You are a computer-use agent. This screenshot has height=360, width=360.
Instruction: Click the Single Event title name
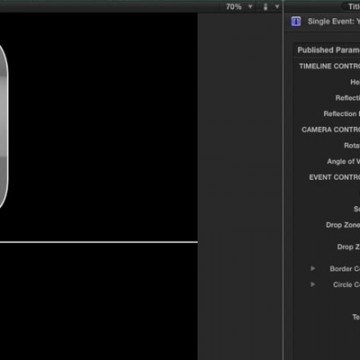334,22
